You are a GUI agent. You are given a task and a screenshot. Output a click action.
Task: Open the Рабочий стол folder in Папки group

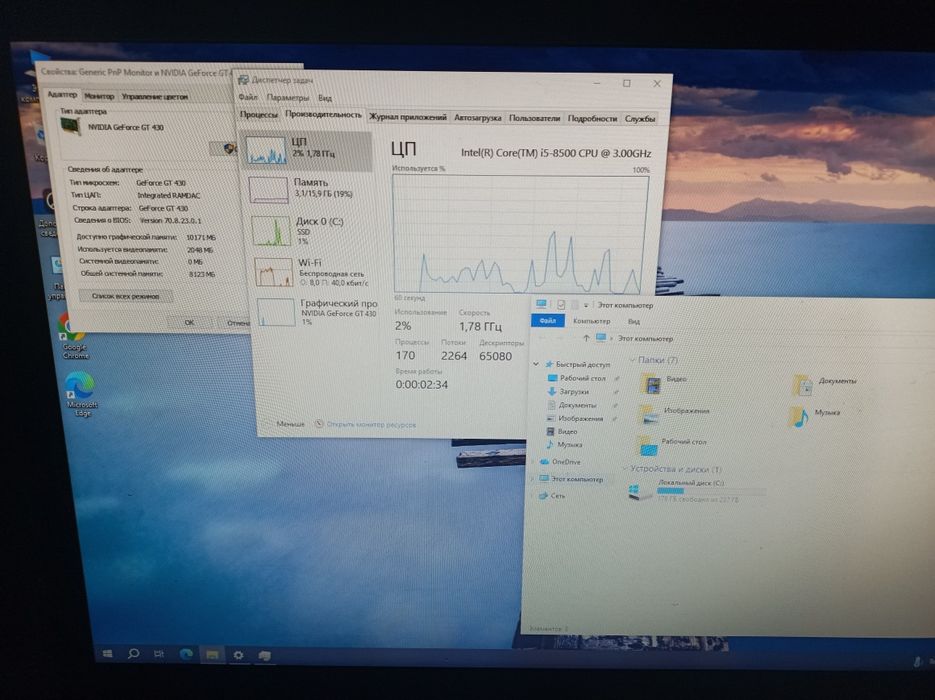[648, 445]
